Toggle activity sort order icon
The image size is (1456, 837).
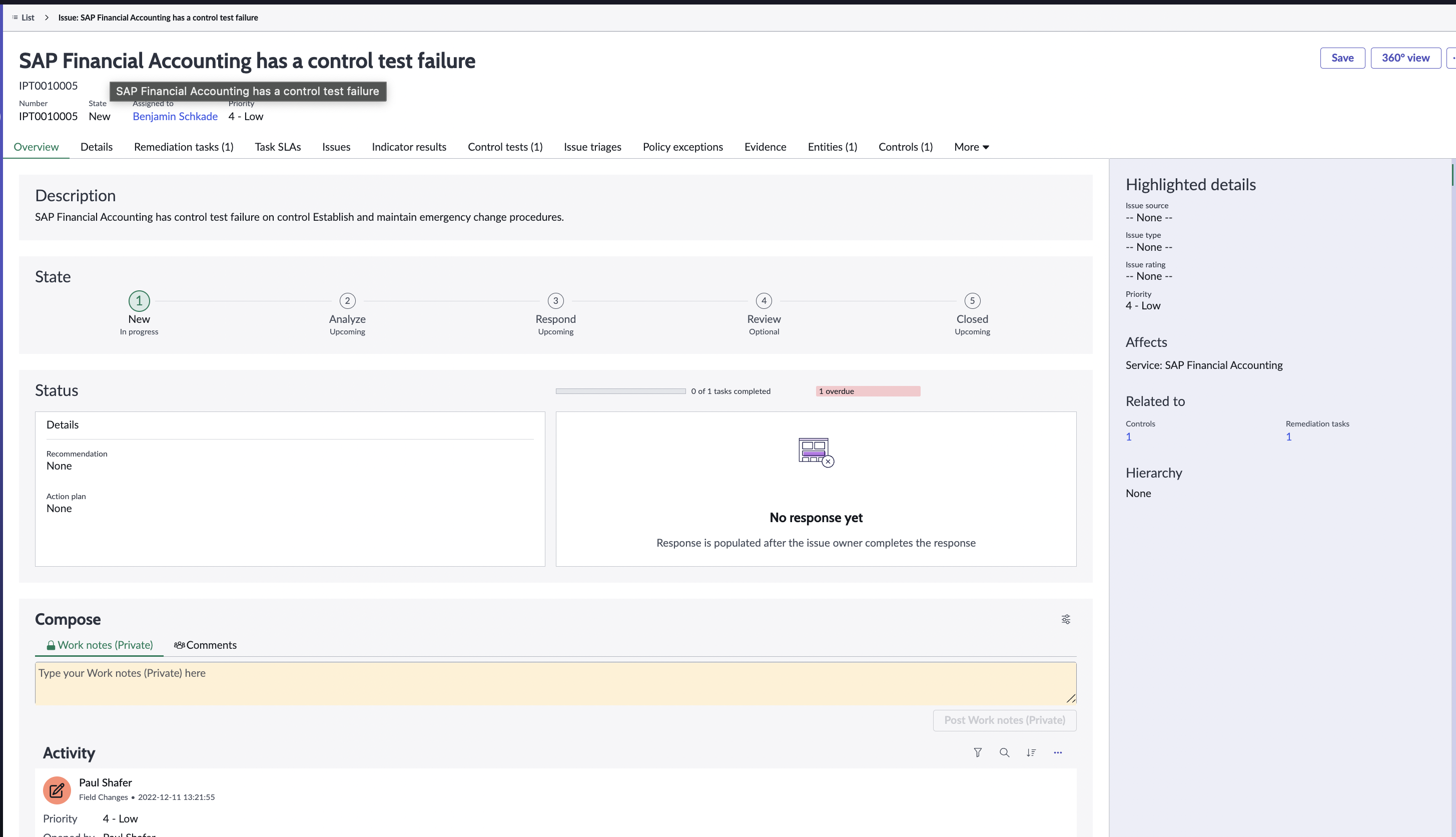tap(1031, 752)
